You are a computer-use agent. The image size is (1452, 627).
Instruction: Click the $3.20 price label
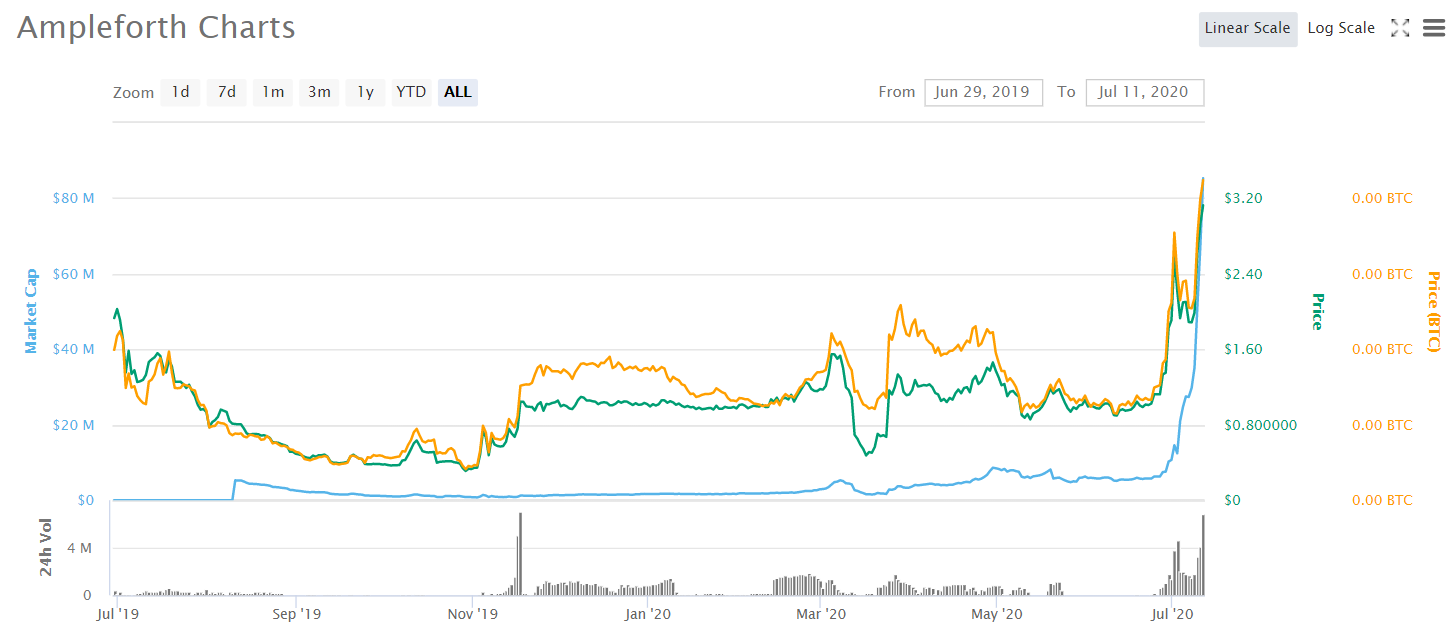click(x=1243, y=198)
